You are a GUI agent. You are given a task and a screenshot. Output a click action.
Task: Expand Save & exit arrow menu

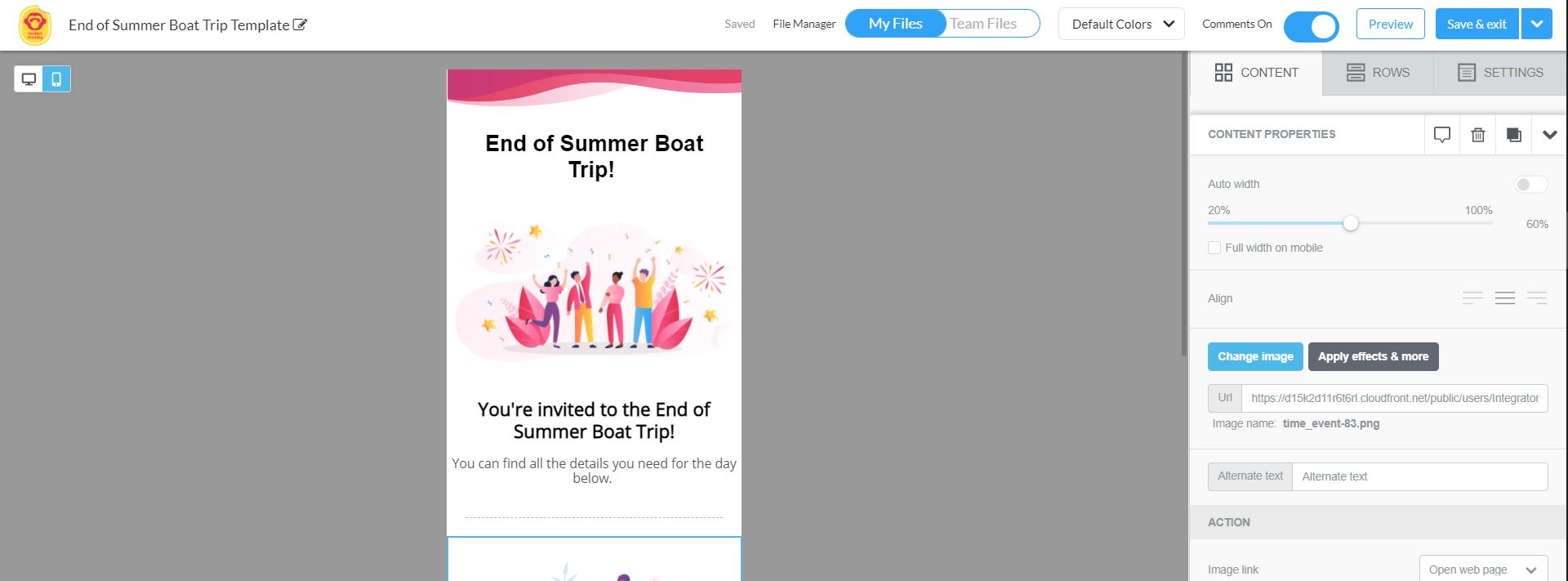click(x=1537, y=24)
